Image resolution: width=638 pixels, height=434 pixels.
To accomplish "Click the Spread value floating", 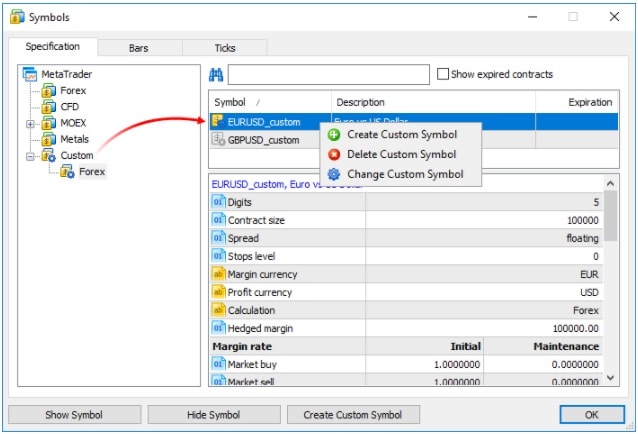I will tap(583, 238).
